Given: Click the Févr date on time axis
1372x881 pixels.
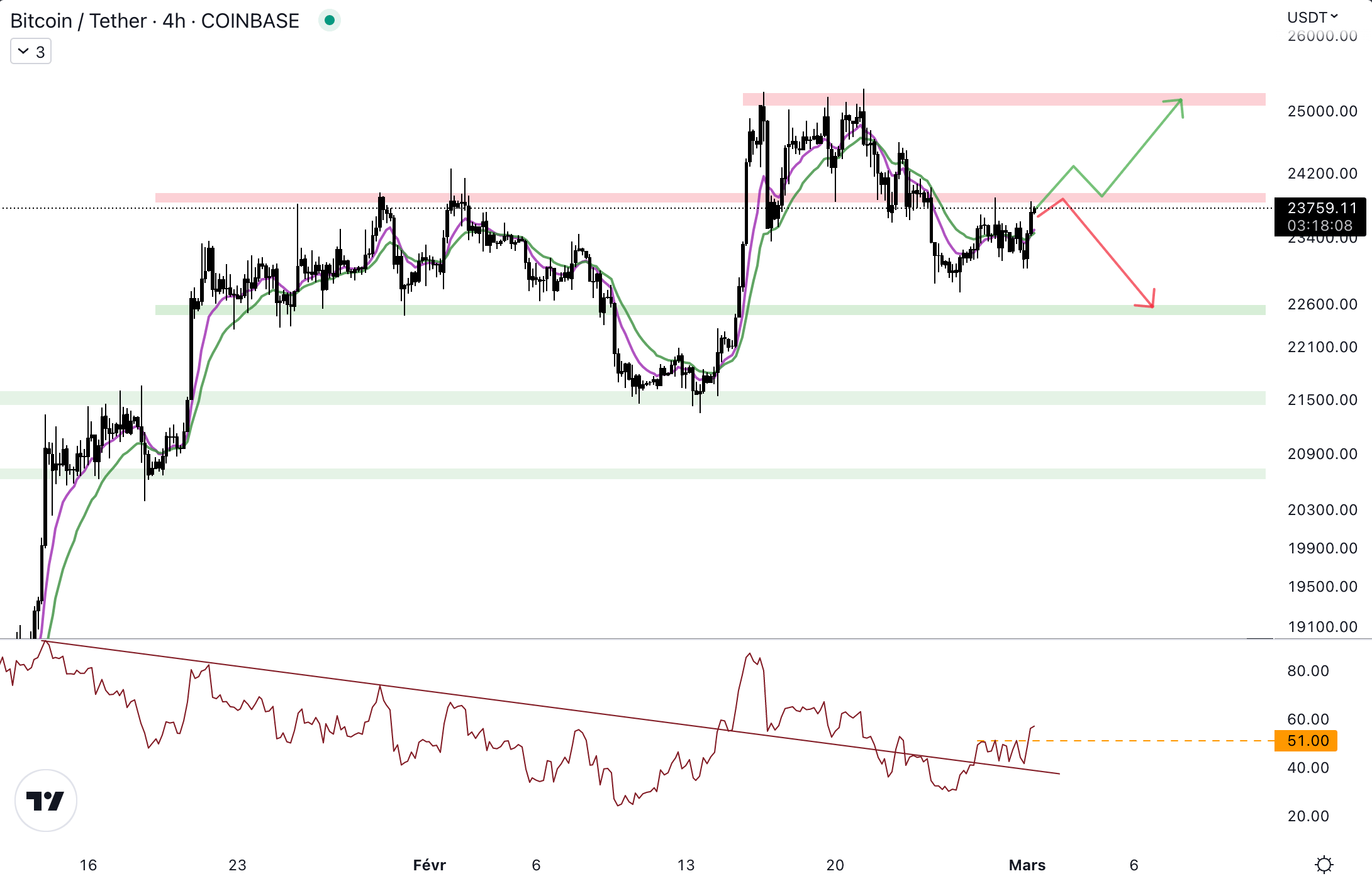Looking at the screenshot, I should click(x=429, y=865).
